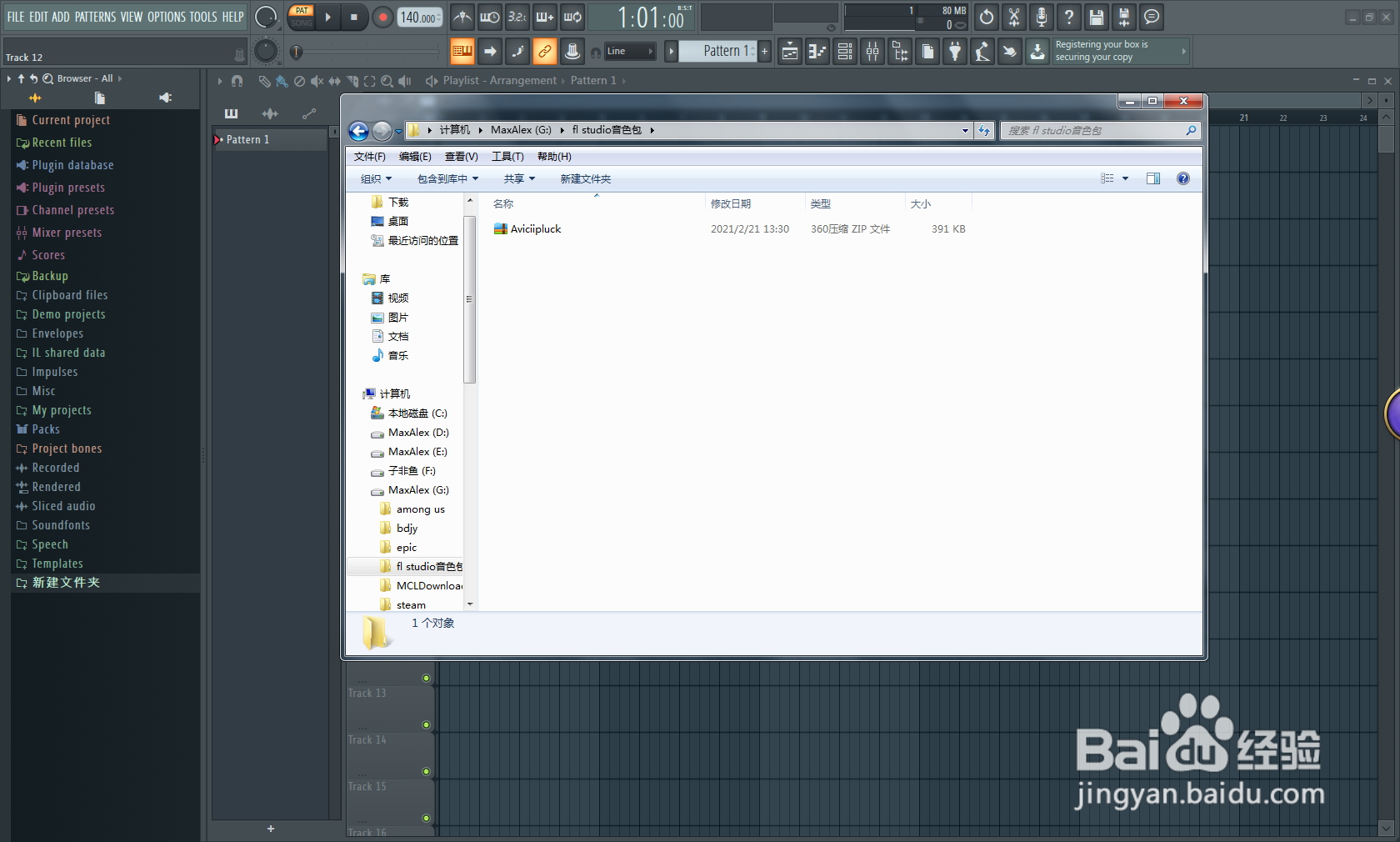Select the playlist paint brush tool
The height and width of the screenshot is (842, 1400).
(x=282, y=81)
